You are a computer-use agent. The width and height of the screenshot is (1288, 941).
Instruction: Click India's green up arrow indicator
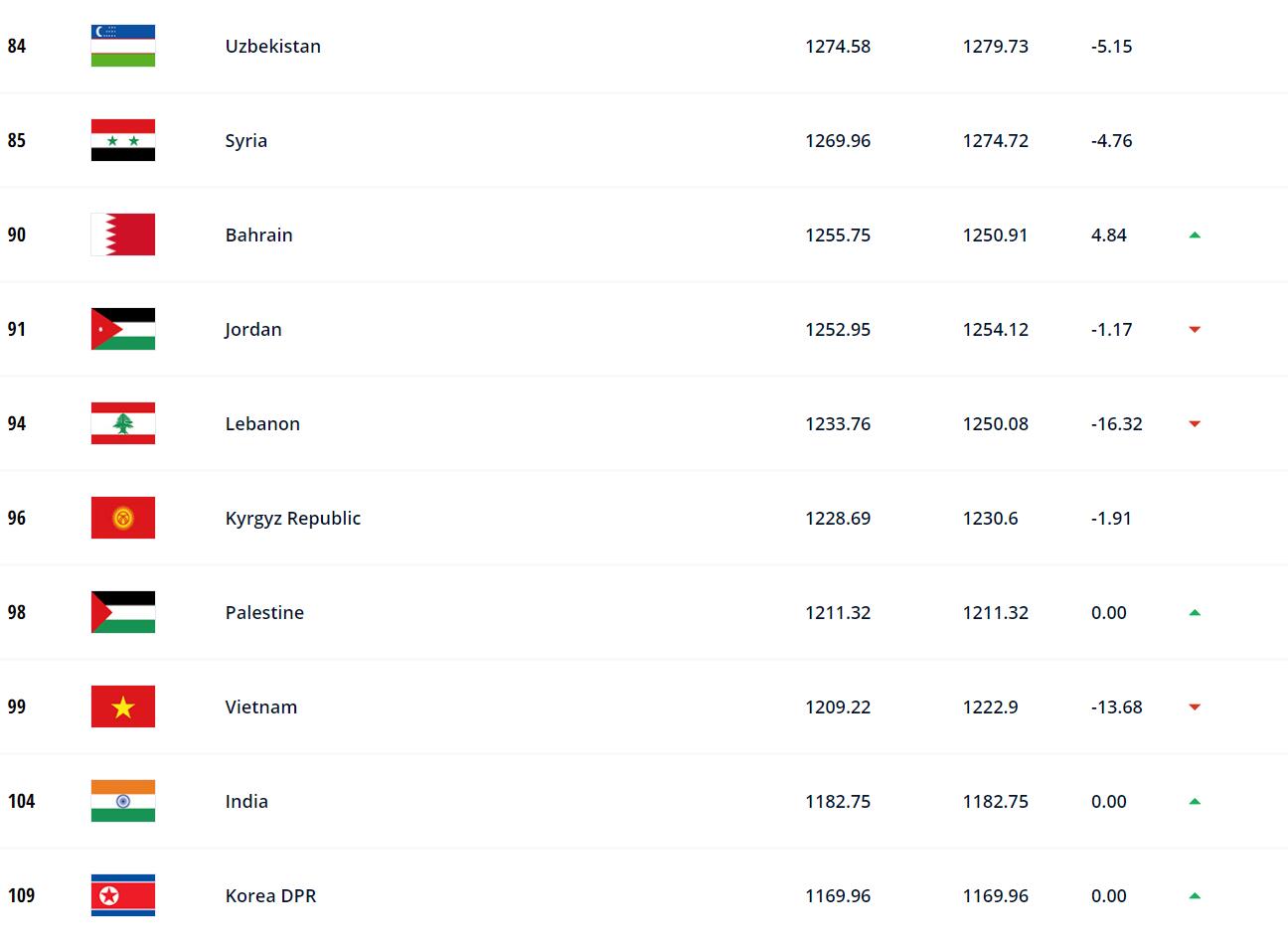(x=1195, y=802)
